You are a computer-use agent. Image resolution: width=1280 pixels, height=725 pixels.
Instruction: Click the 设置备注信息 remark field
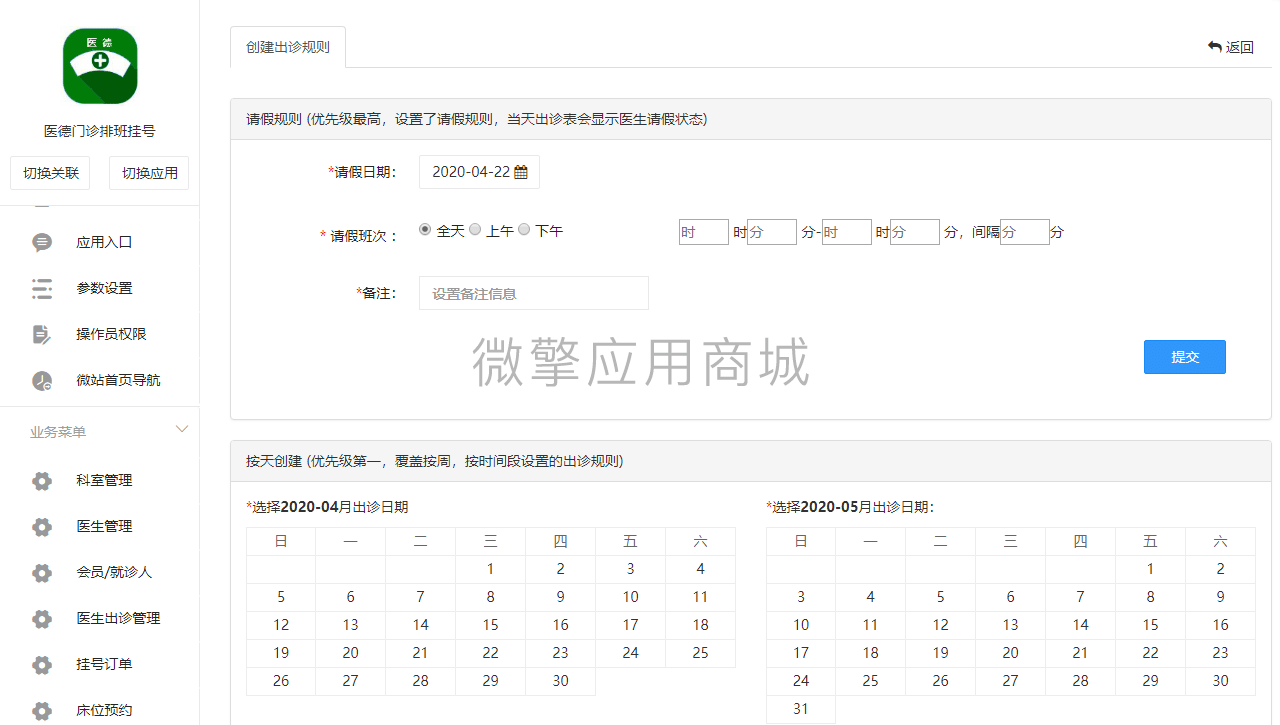534,293
